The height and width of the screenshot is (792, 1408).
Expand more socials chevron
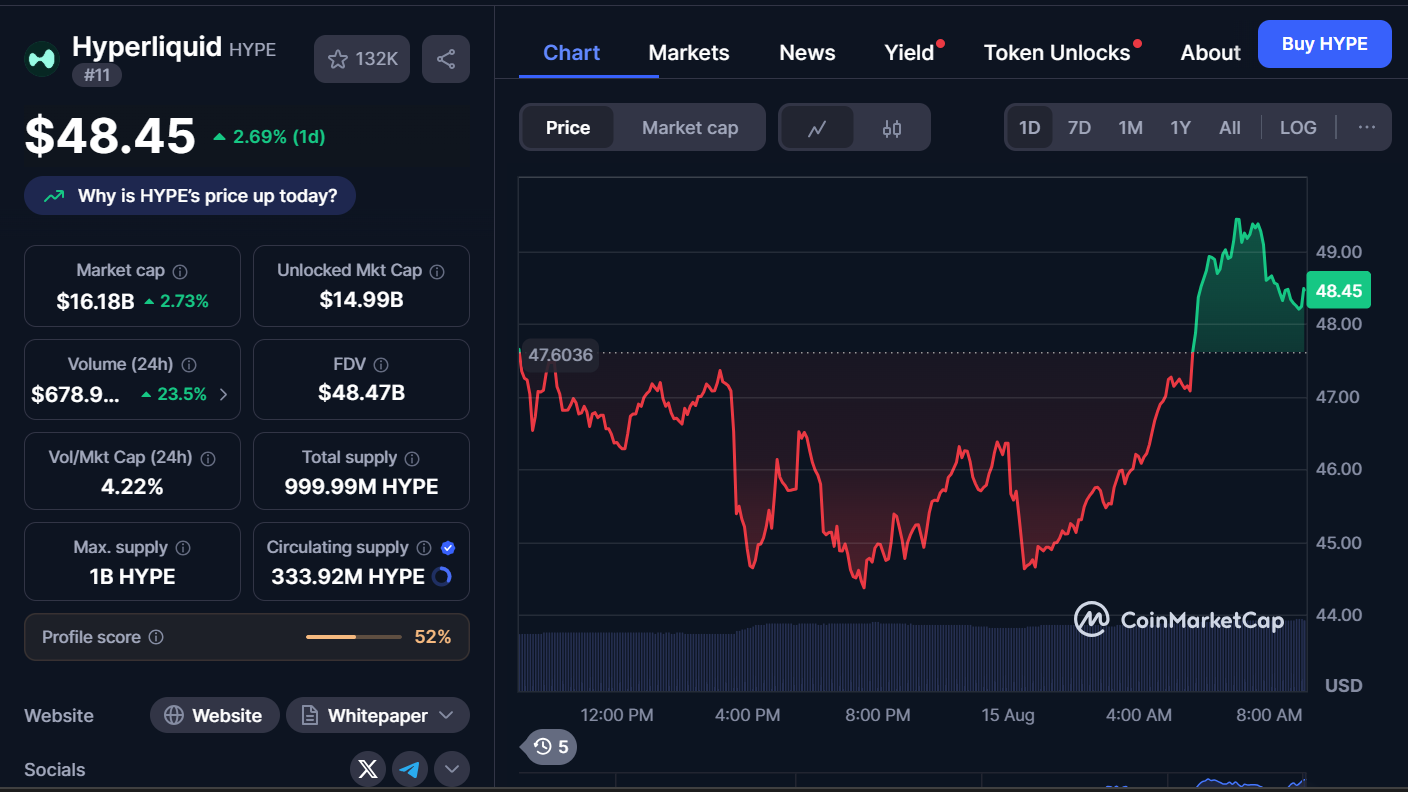coord(452,769)
